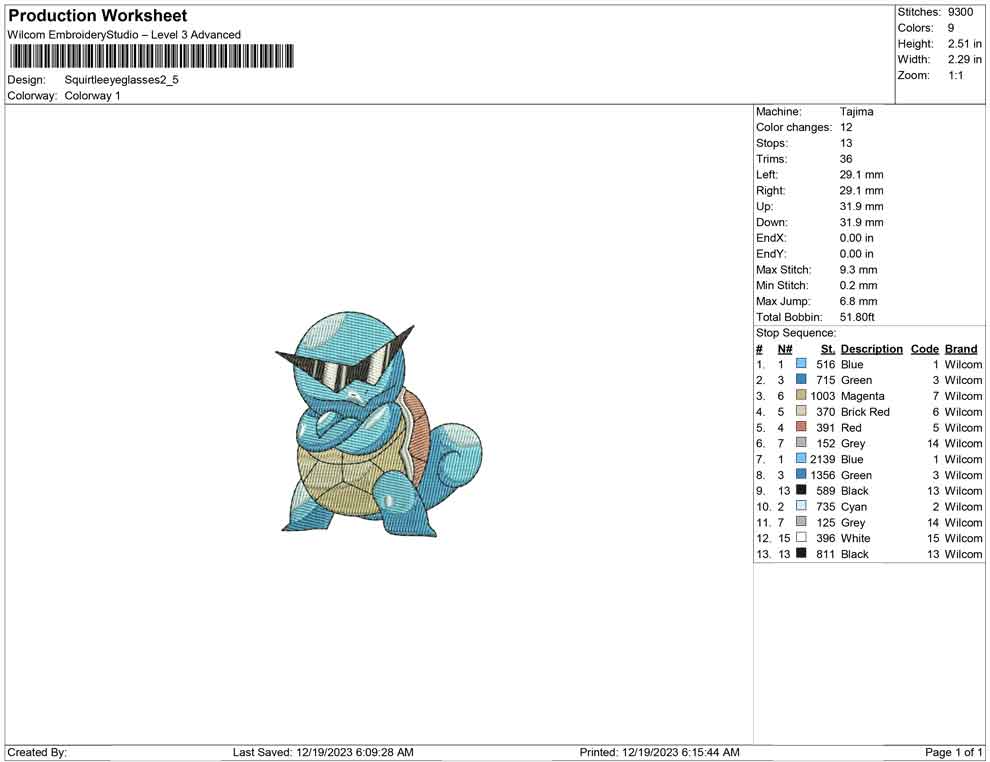The height and width of the screenshot is (762, 990).
Task: Click the 'Brand' column header
Action: (x=961, y=349)
